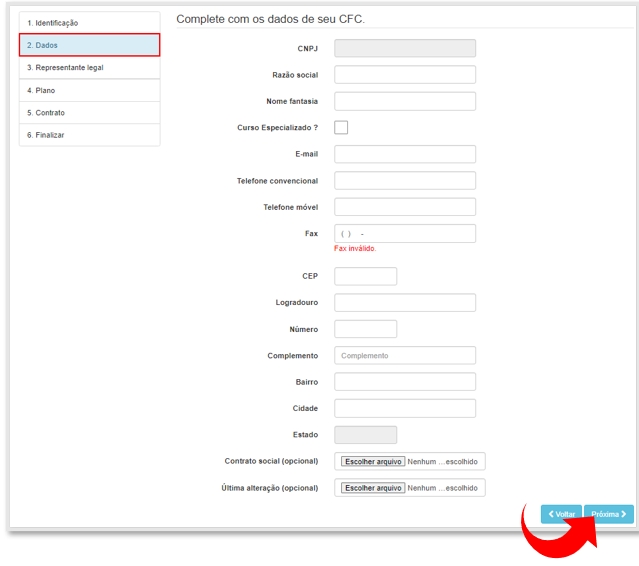Tick the Curso Especializado checkbox
The height and width of the screenshot is (566, 639).
coord(341,127)
